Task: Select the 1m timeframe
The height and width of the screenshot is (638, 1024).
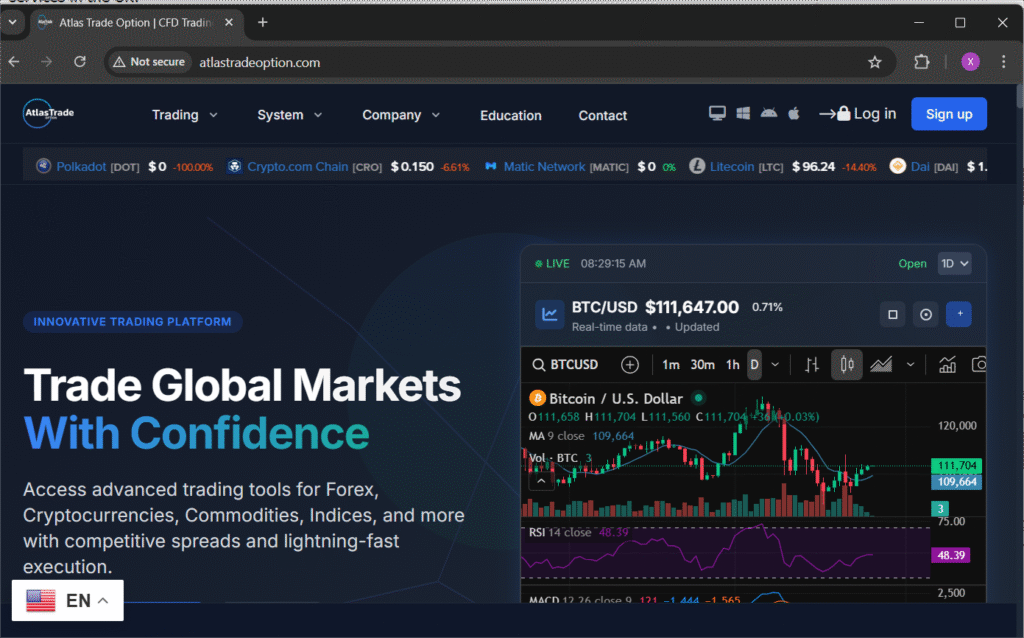Action: [670, 365]
